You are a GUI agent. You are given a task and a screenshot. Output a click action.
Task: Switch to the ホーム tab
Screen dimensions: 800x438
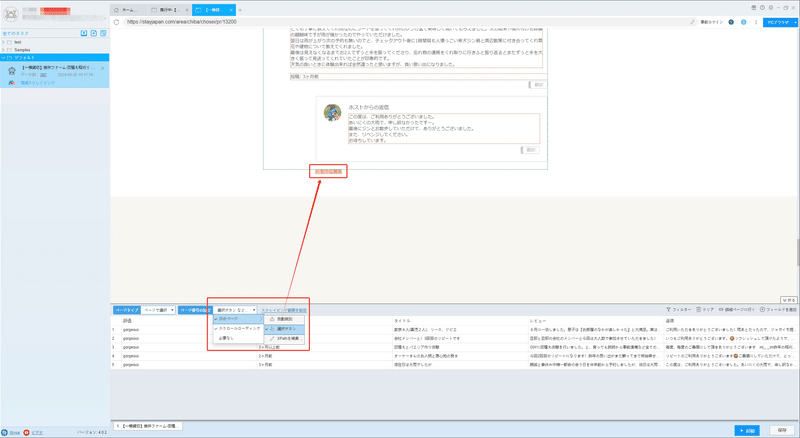click(128, 10)
